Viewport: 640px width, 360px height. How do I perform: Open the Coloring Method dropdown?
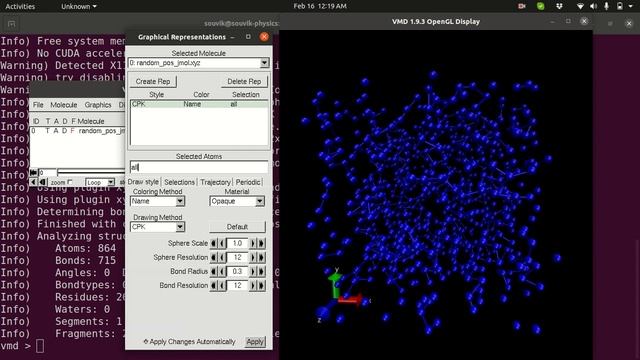click(180, 201)
